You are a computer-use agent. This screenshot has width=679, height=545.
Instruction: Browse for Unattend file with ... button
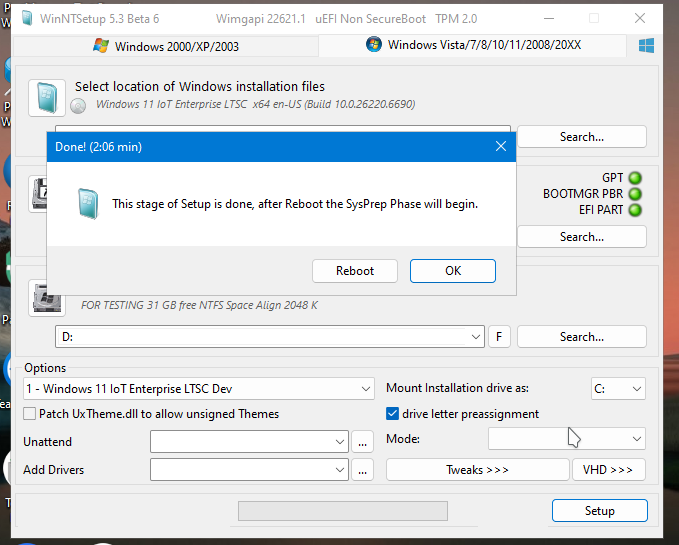[x=362, y=442]
